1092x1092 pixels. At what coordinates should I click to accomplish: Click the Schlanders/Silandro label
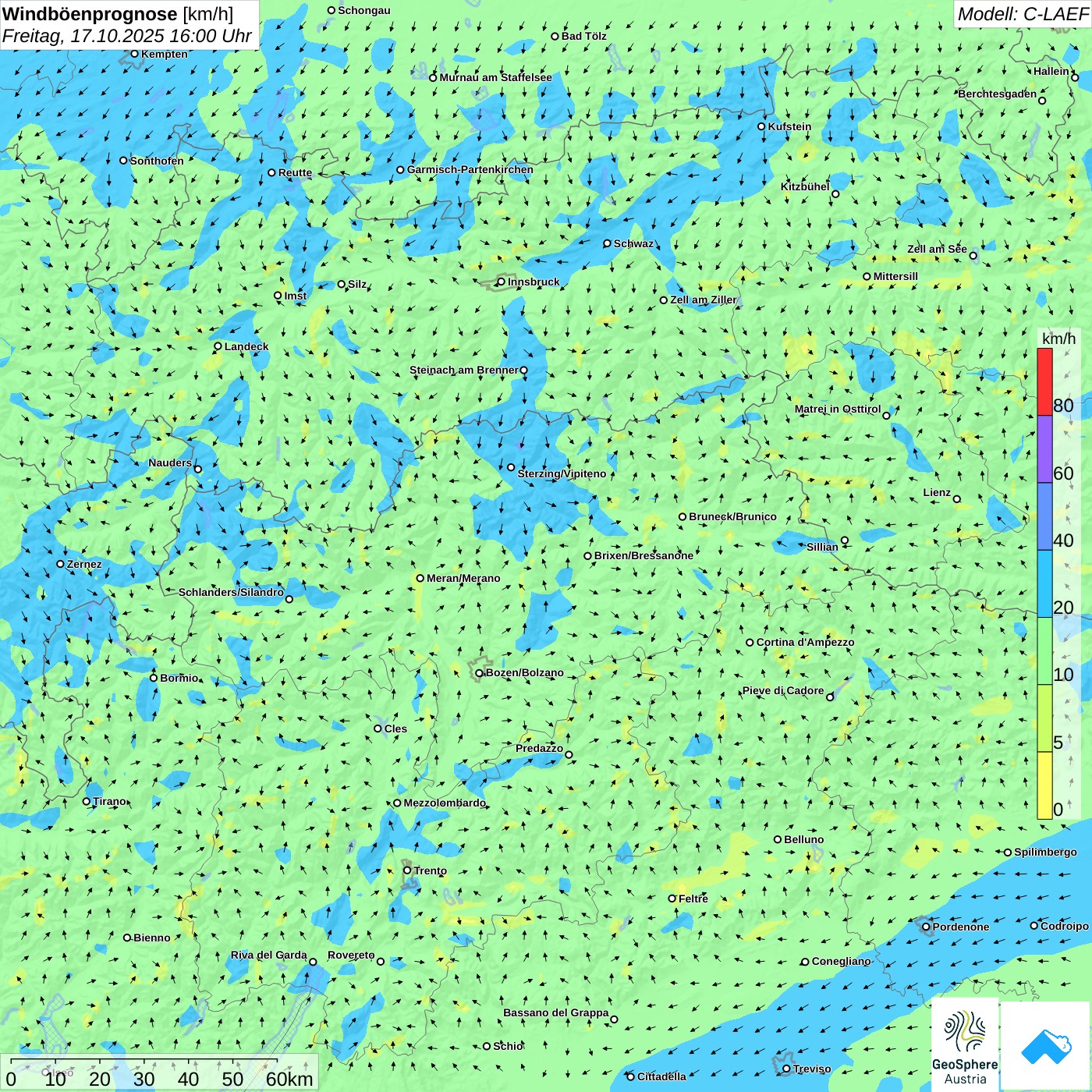coord(231,592)
